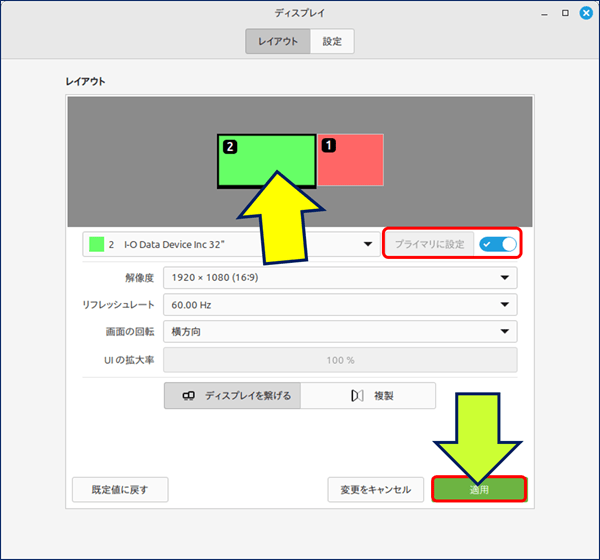This screenshot has height=560, width=600.
Task: Switch to the レイアウト tab
Action: [278, 41]
